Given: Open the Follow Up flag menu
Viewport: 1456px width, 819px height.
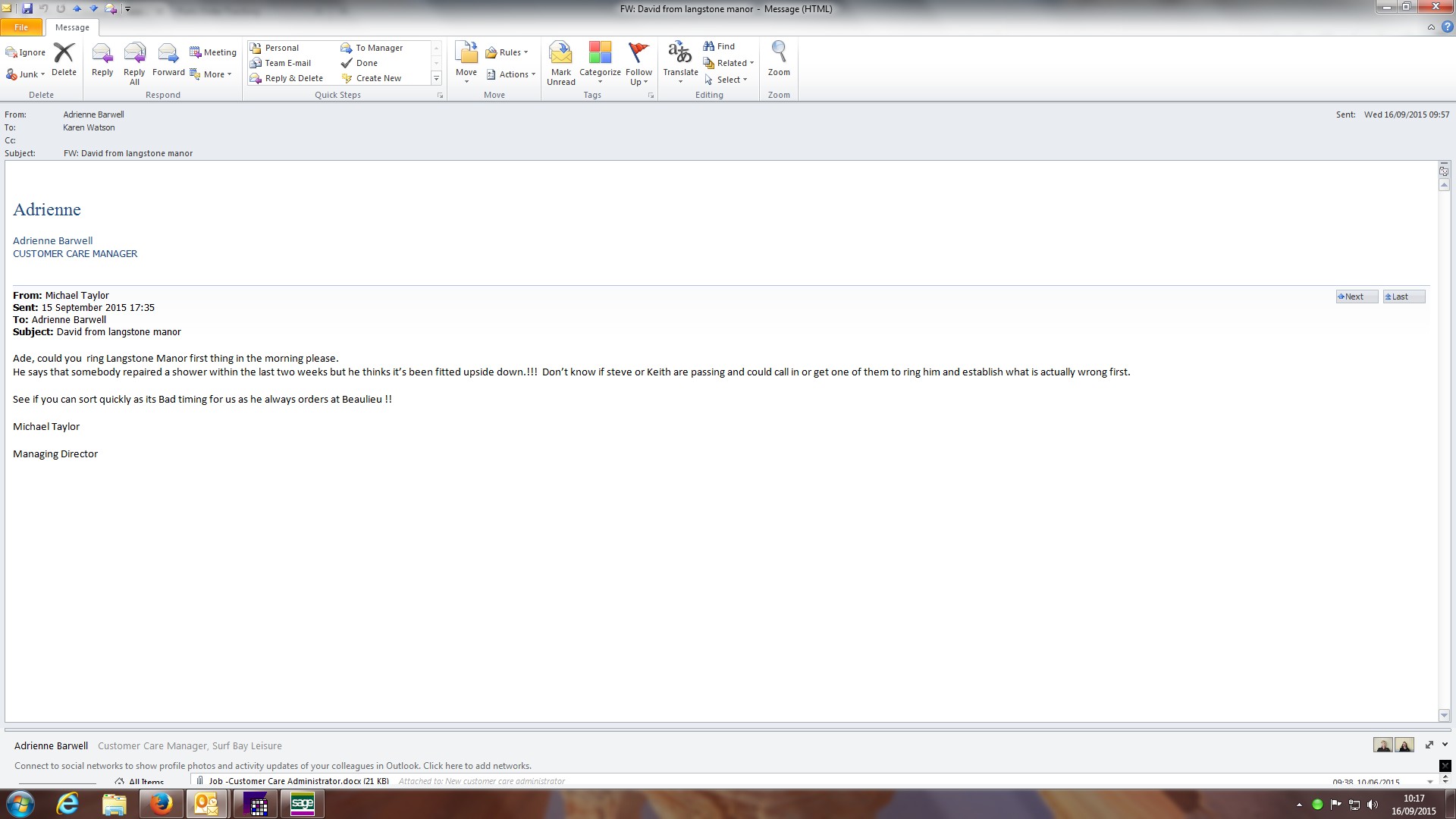Looking at the screenshot, I should click(x=639, y=63).
